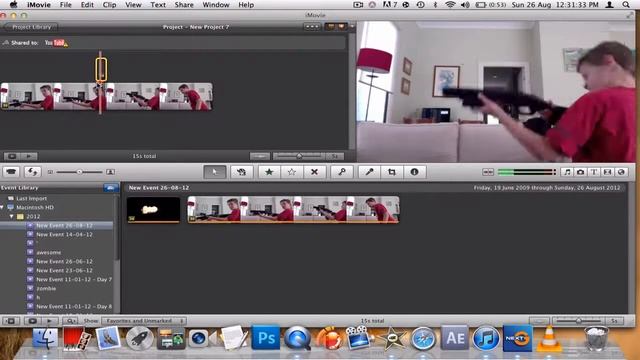This screenshot has height=360, width=640.
Task: Open the transitions browser
Action: 607,172
